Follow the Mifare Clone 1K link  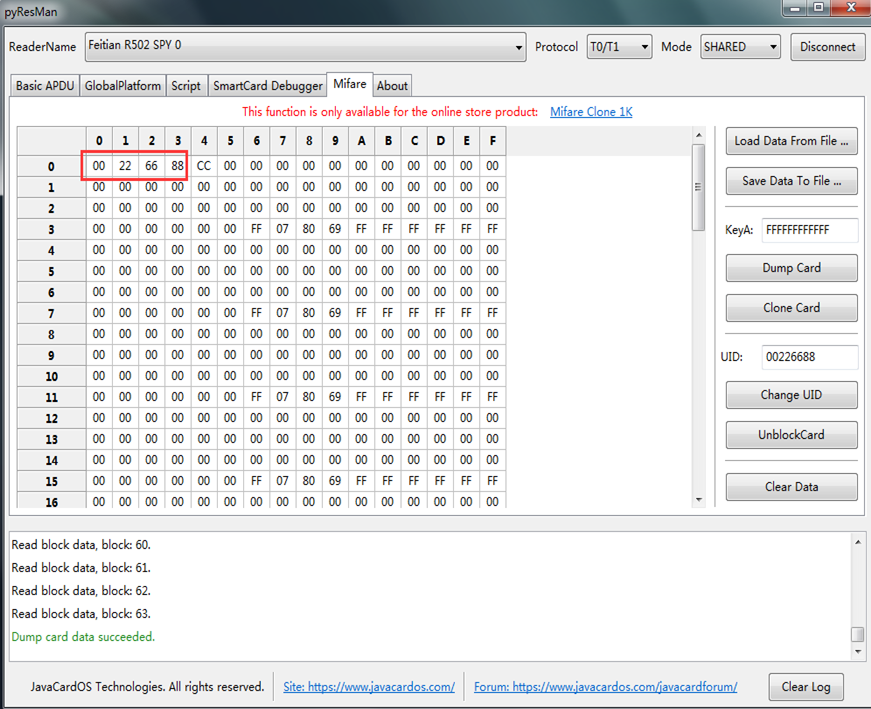tap(591, 112)
